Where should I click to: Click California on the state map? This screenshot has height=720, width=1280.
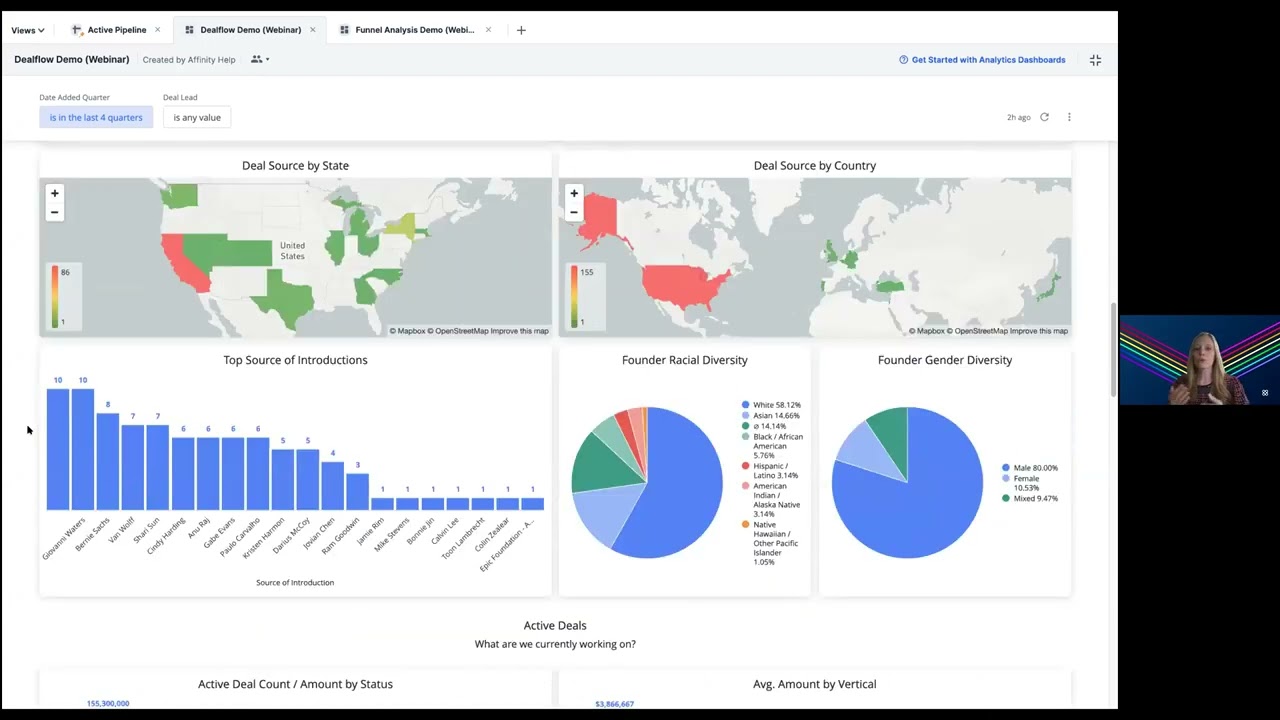coord(183,261)
